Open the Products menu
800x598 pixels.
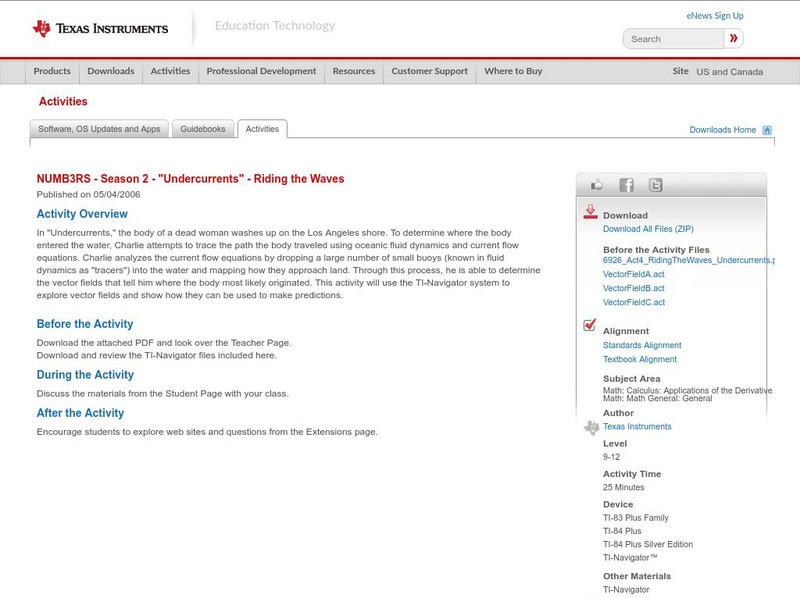coord(52,71)
